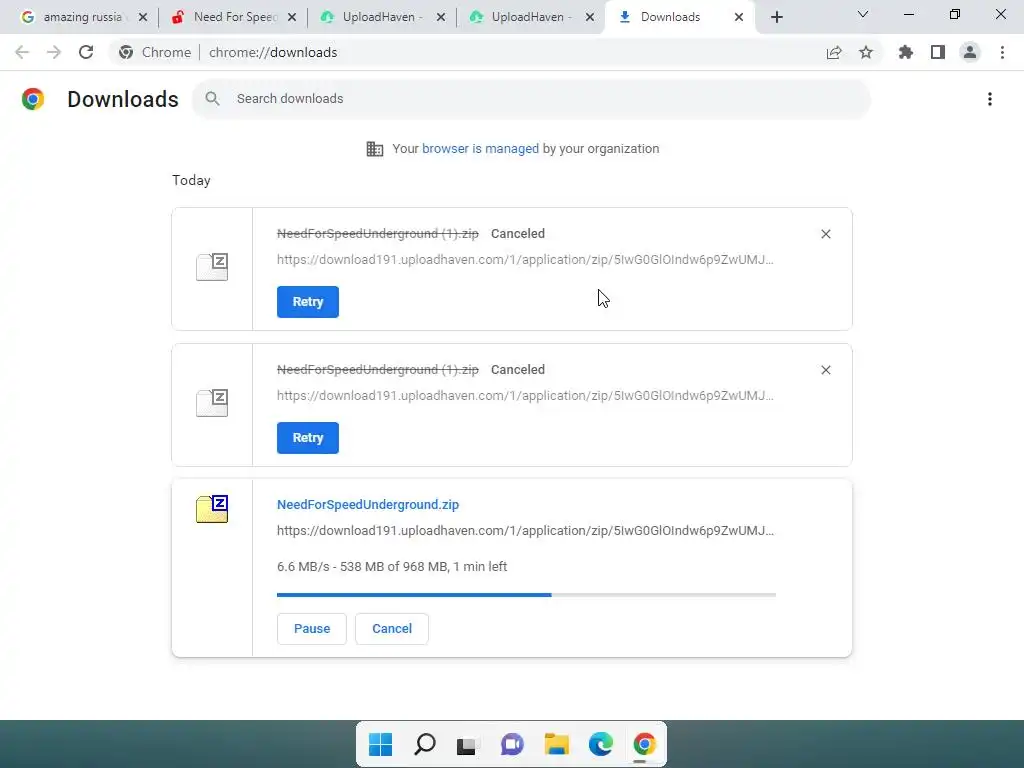Screen dimensions: 1024x768
Task: Open the Chat app on taskbar
Action: pos(512,744)
